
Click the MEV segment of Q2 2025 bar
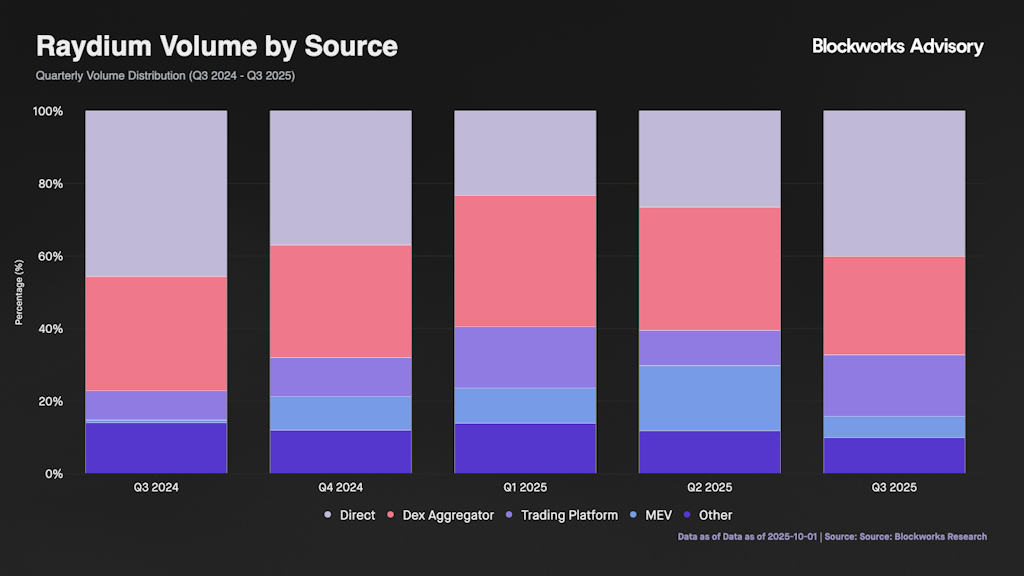(709, 398)
